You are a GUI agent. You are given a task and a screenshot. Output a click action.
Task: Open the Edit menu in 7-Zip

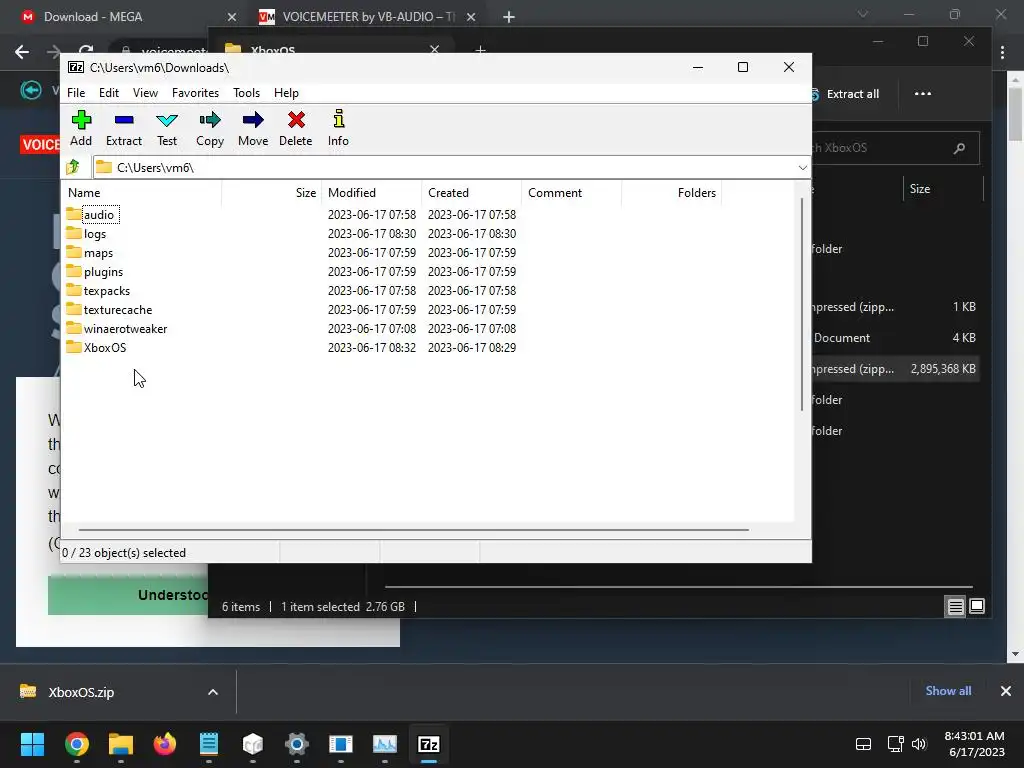108,93
